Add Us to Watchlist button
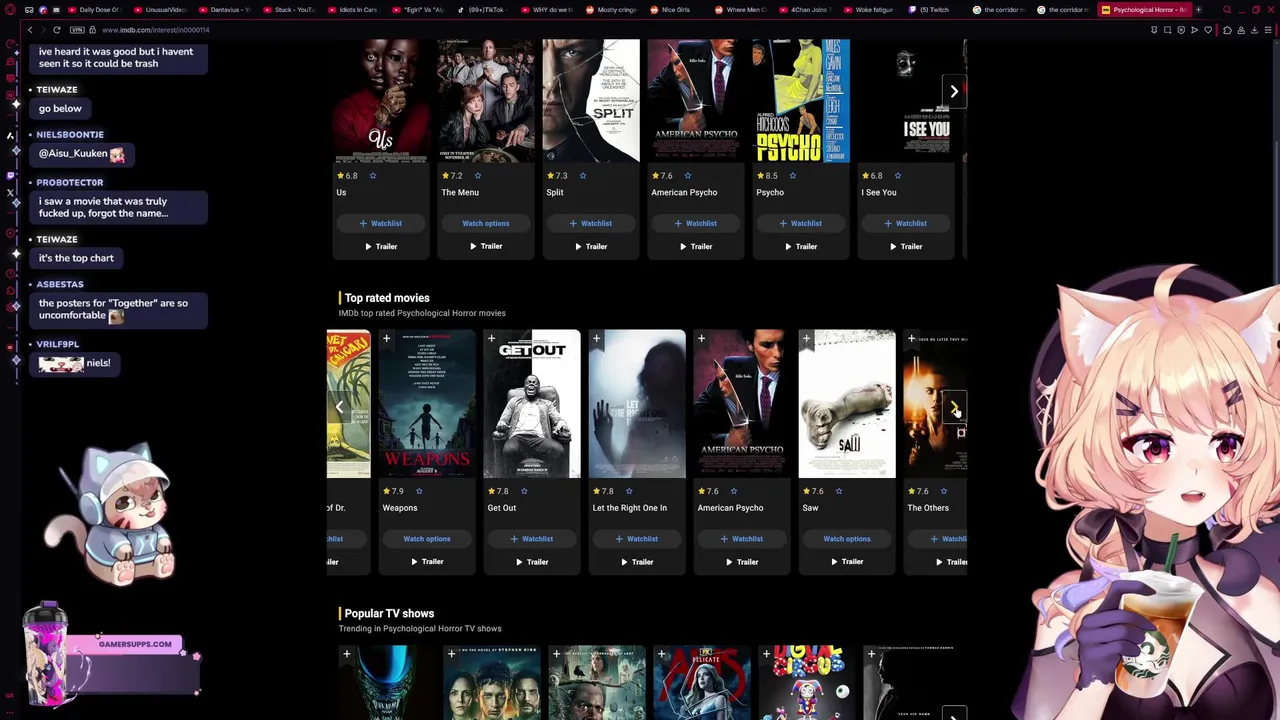This screenshot has height=720, width=1280. coord(381,224)
